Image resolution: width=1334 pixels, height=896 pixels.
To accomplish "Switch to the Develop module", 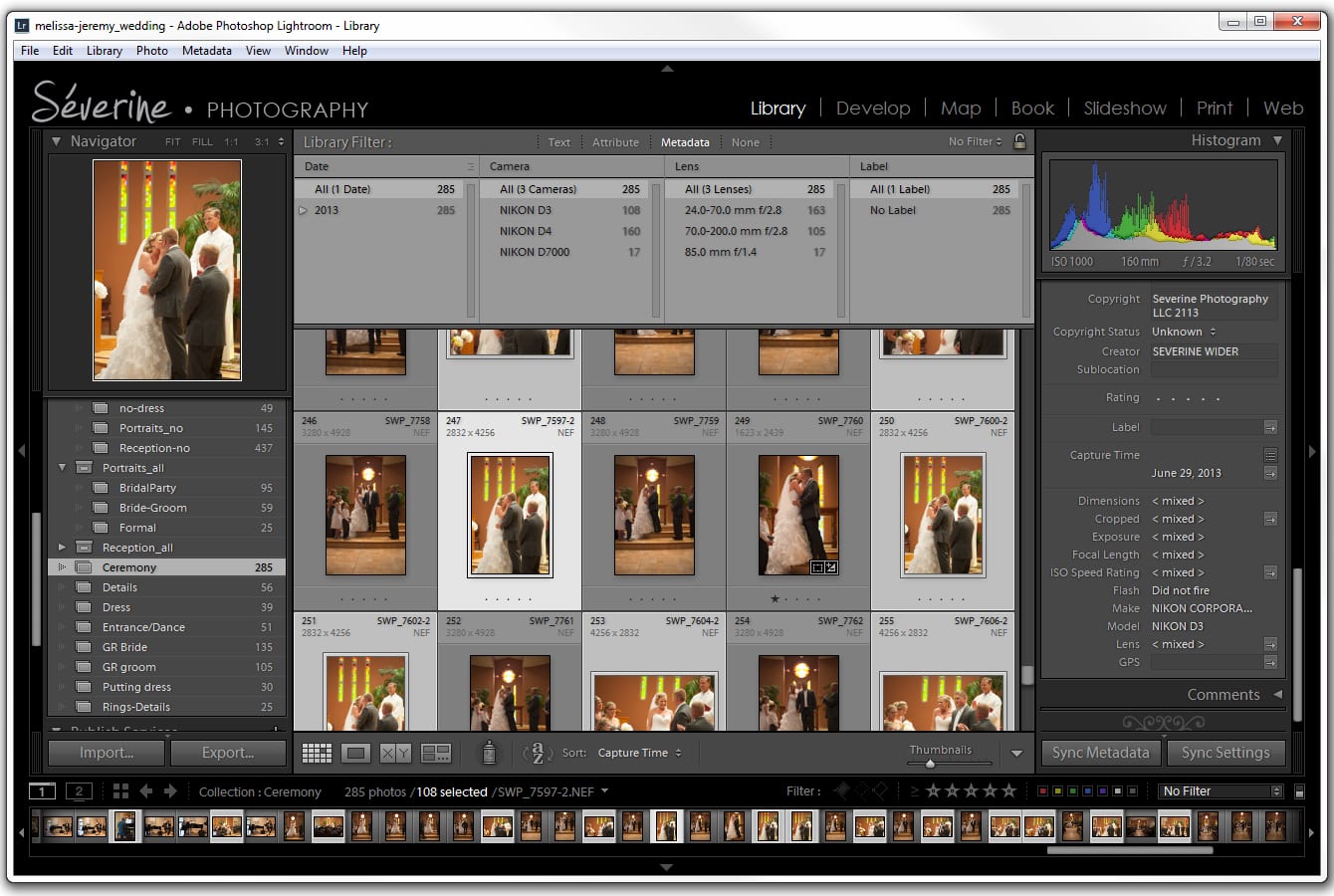I will (873, 108).
